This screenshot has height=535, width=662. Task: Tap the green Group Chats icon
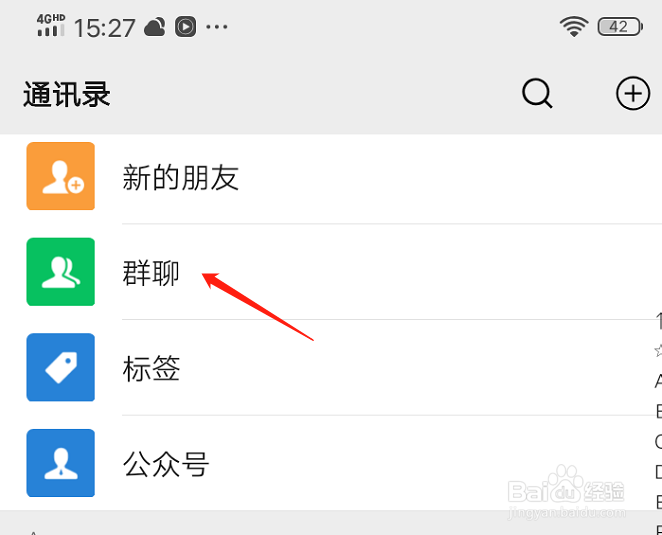pyautogui.click(x=61, y=272)
